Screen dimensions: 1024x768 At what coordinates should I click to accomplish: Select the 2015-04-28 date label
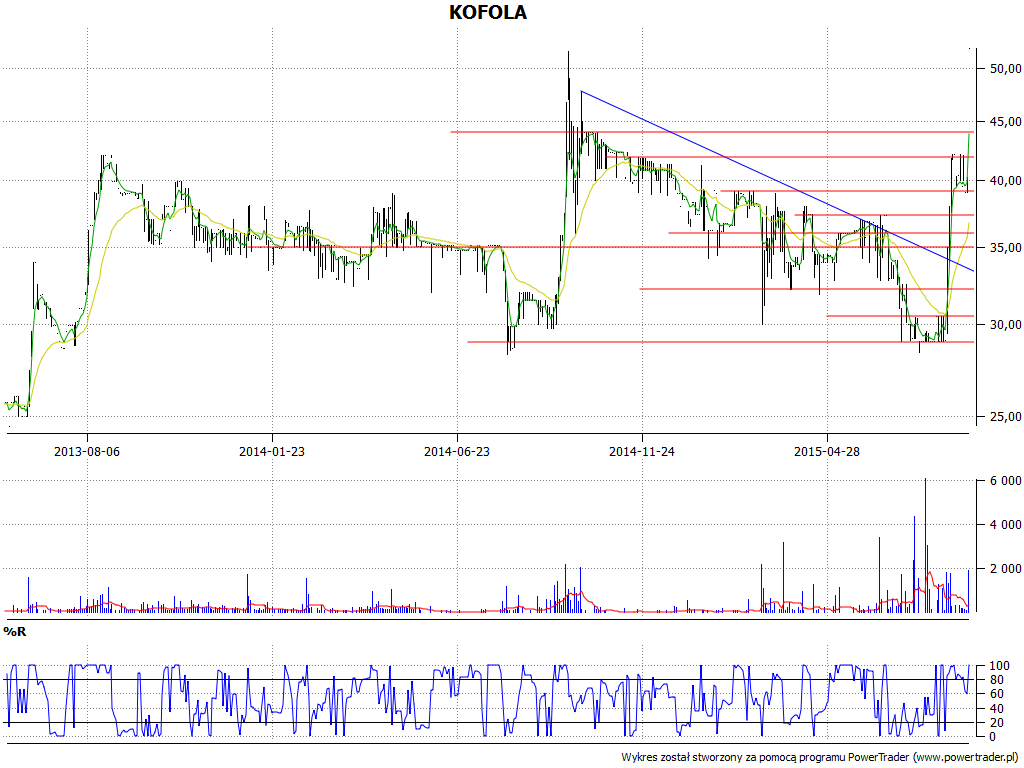coord(827,451)
